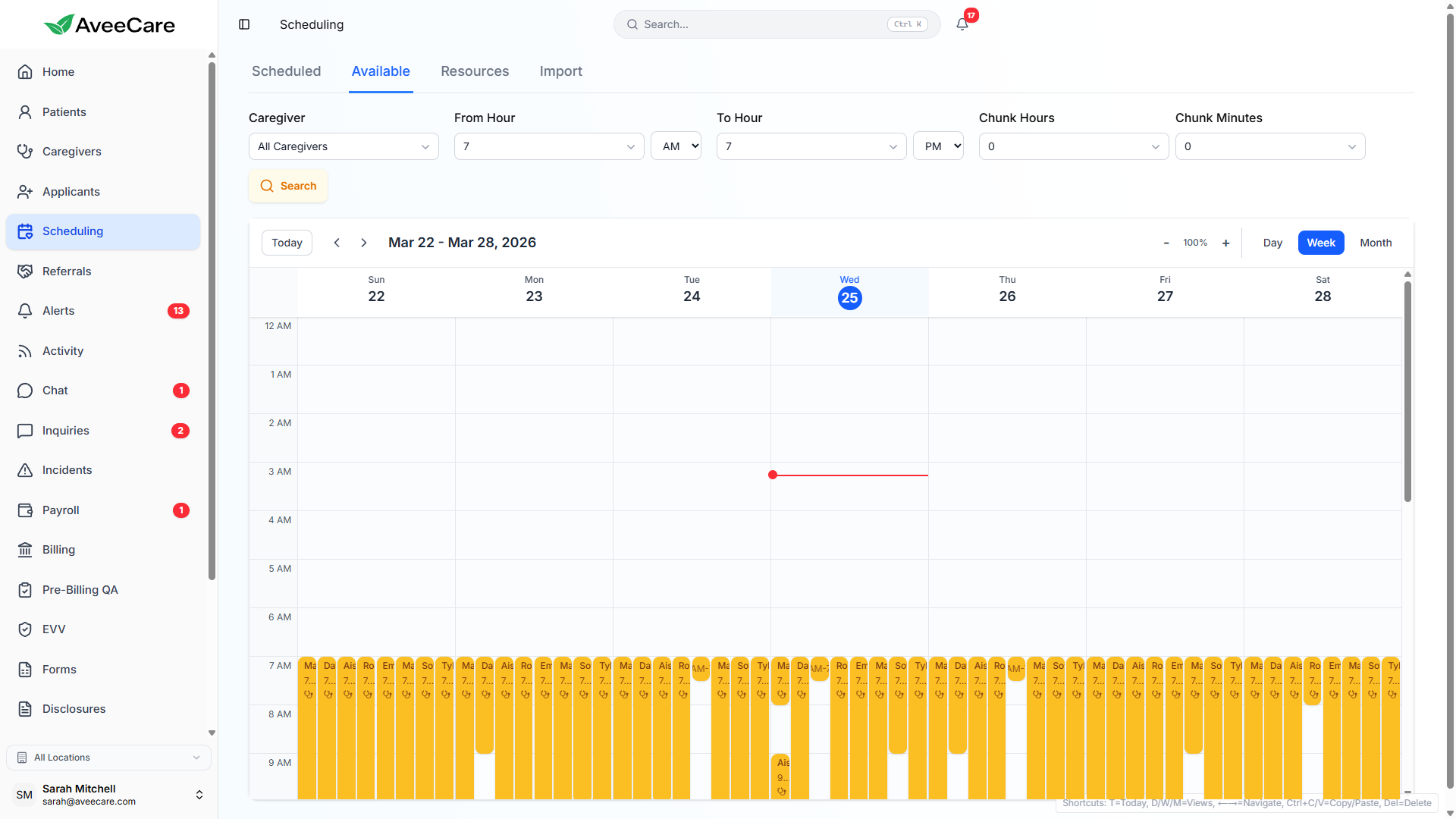Open Payroll from the sidebar
The width and height of the screenshot is (1456, 819).
(x=61, y=510)
